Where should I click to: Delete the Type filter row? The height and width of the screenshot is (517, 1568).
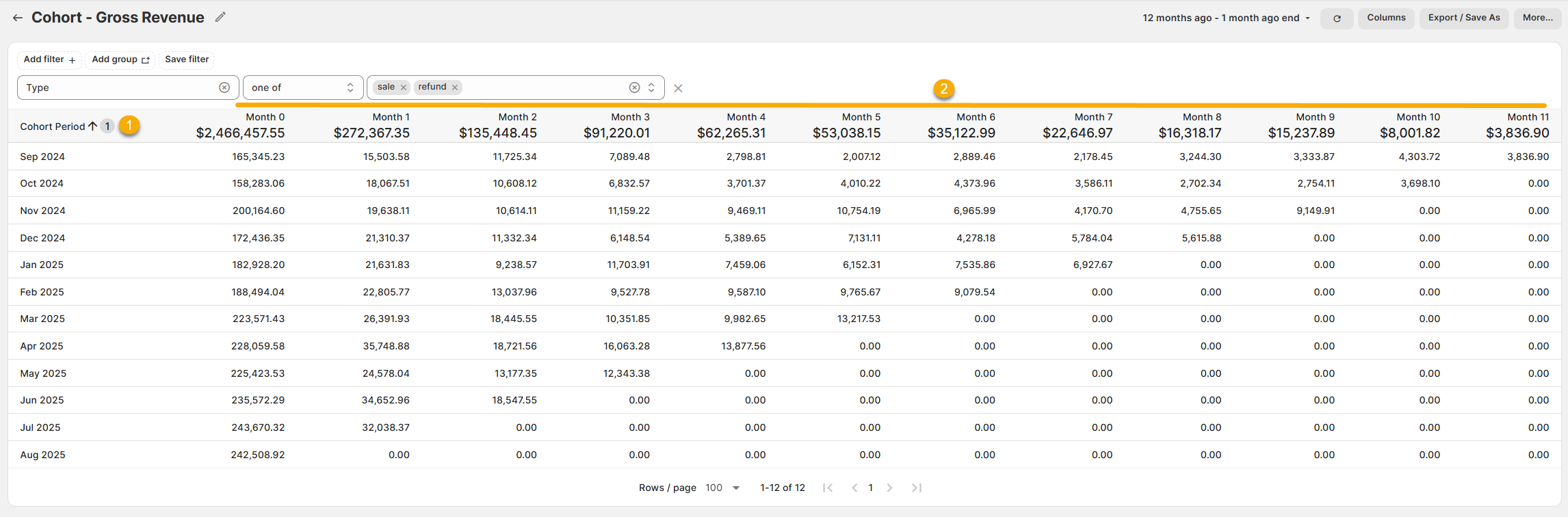coord(678,88)
